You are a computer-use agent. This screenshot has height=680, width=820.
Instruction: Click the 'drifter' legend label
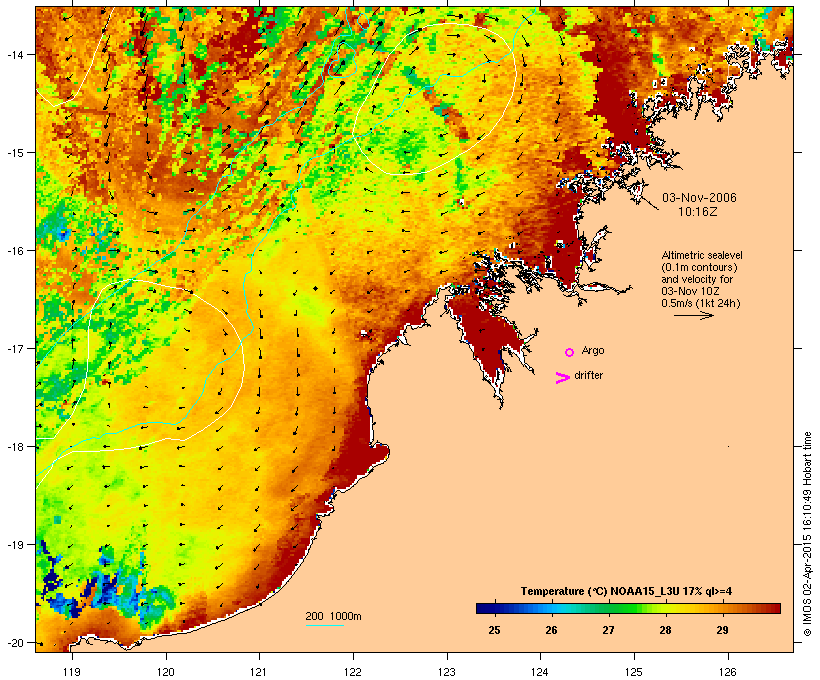588,375
